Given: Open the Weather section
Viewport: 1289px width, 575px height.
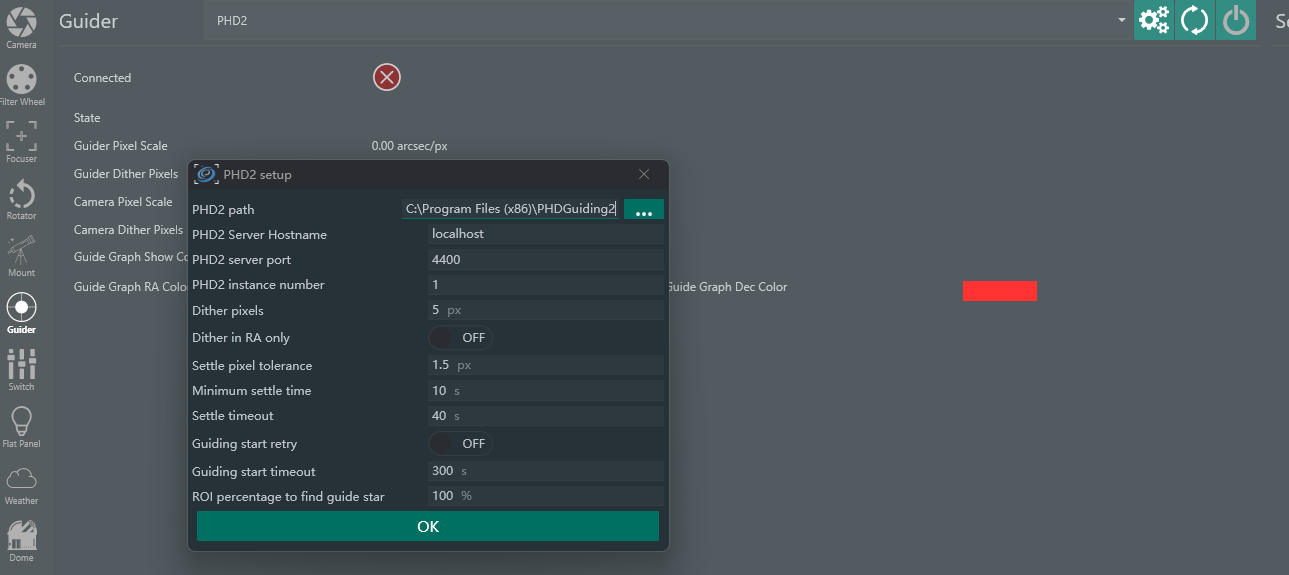Looking at the screenshot, I should click(21, 482).
